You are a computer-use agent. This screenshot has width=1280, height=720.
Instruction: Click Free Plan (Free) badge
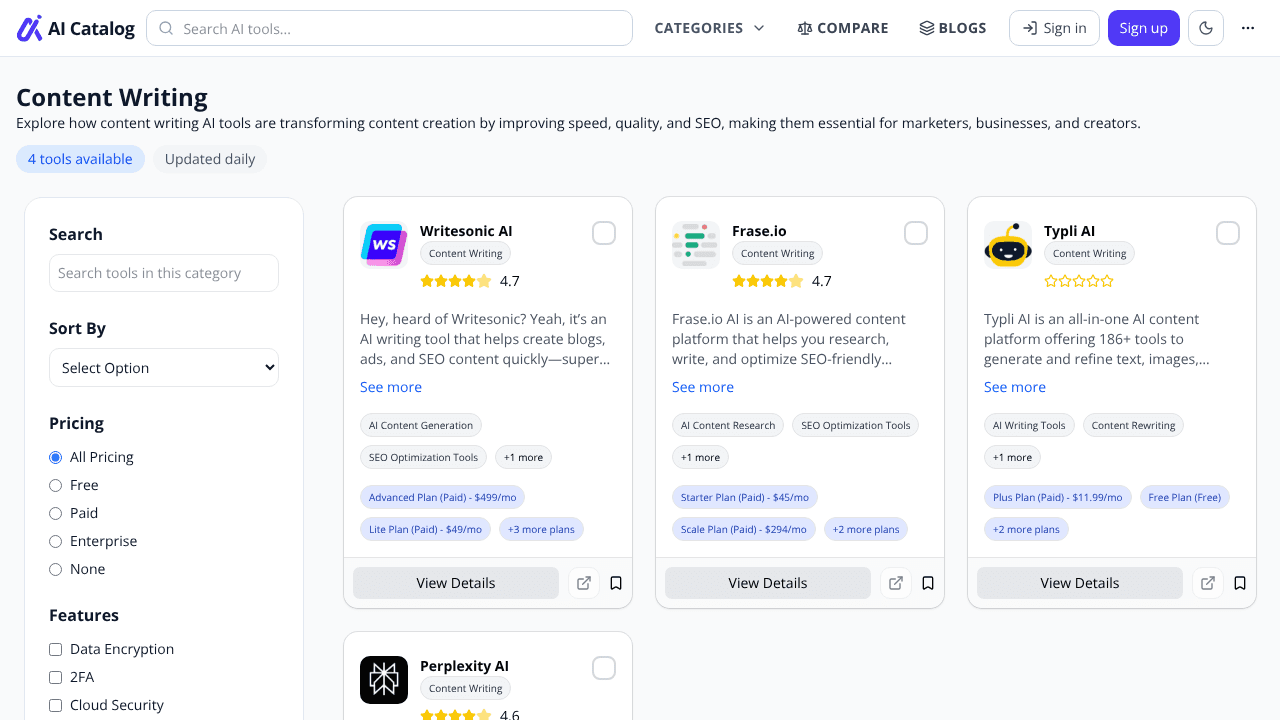point(1185,497)
